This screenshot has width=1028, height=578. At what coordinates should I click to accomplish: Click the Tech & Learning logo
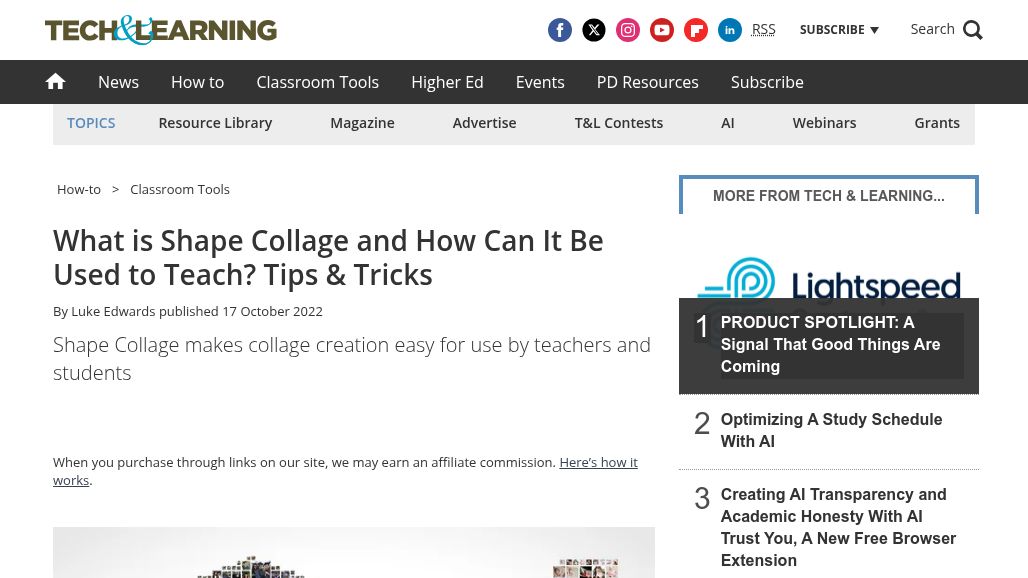click(161, 30)
